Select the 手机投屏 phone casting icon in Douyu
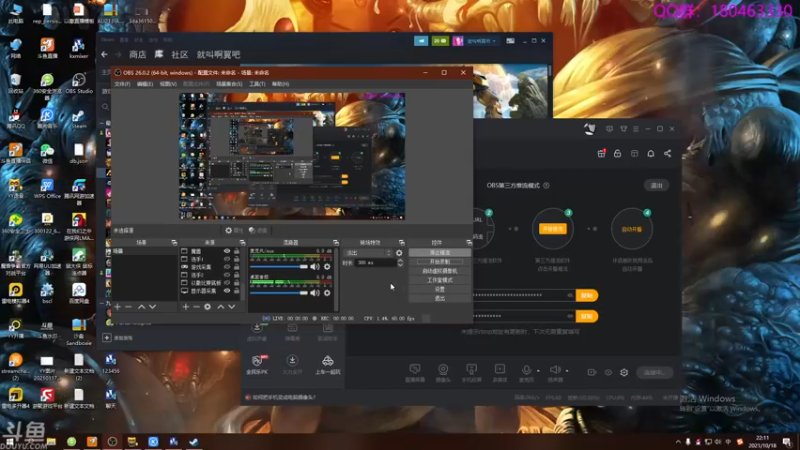Image resolution: width=800 pixels, height=450 pixels. point(471,372)
